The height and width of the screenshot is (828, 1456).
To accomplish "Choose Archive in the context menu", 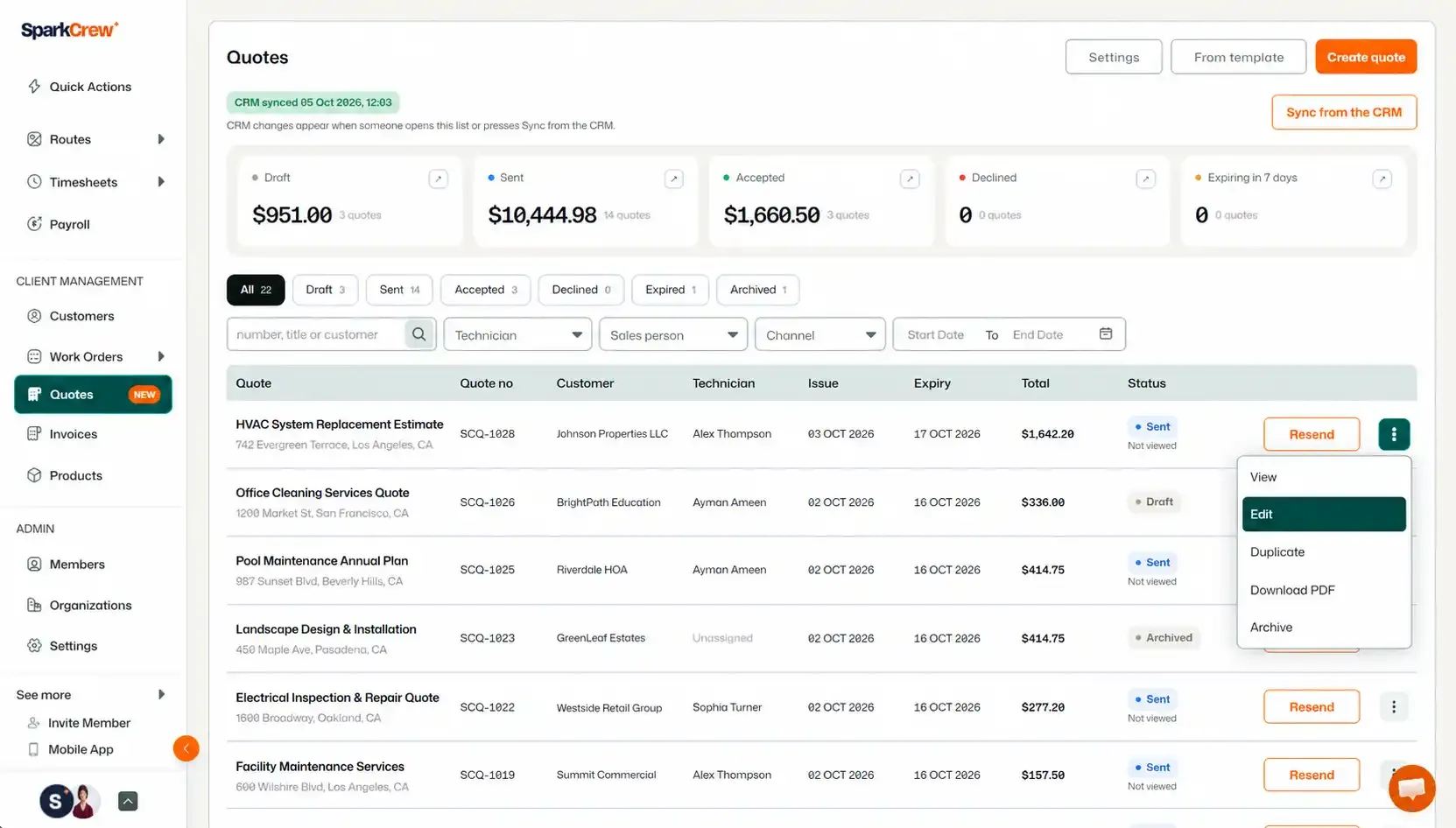I will pos(1324,628).
